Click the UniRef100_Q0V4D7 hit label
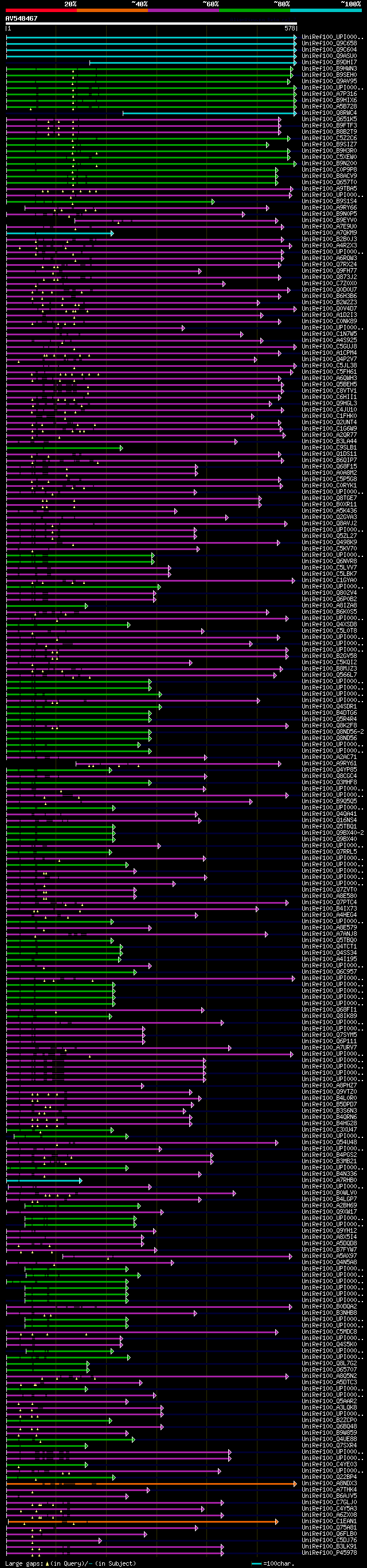This screenshot has width=367, height=1568. [x=329, y=309]
